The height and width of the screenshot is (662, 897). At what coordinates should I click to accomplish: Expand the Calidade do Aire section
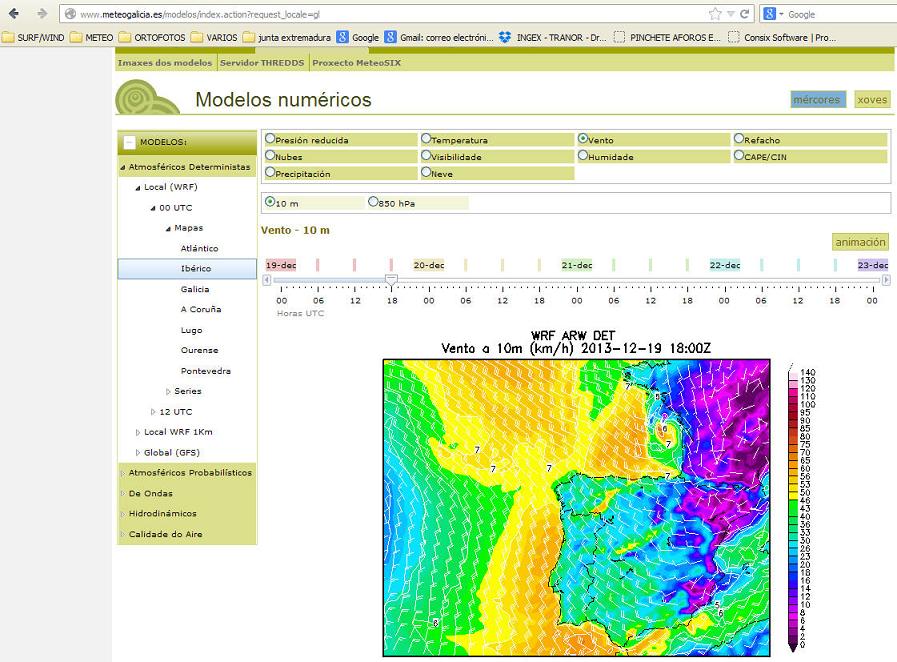[x=122, y=534]
